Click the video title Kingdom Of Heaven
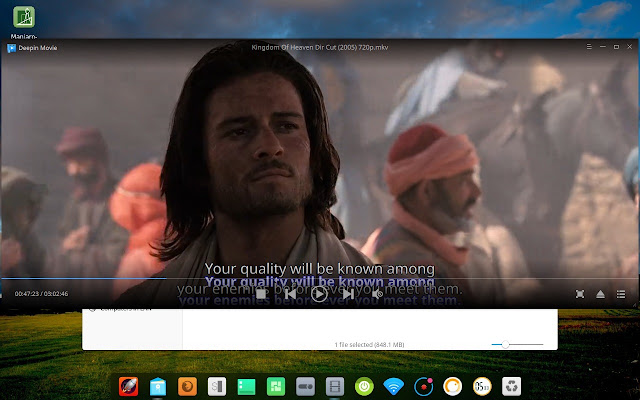Image resolution: width=640 pixels, height=400 pixels. (x=320, y=47)
